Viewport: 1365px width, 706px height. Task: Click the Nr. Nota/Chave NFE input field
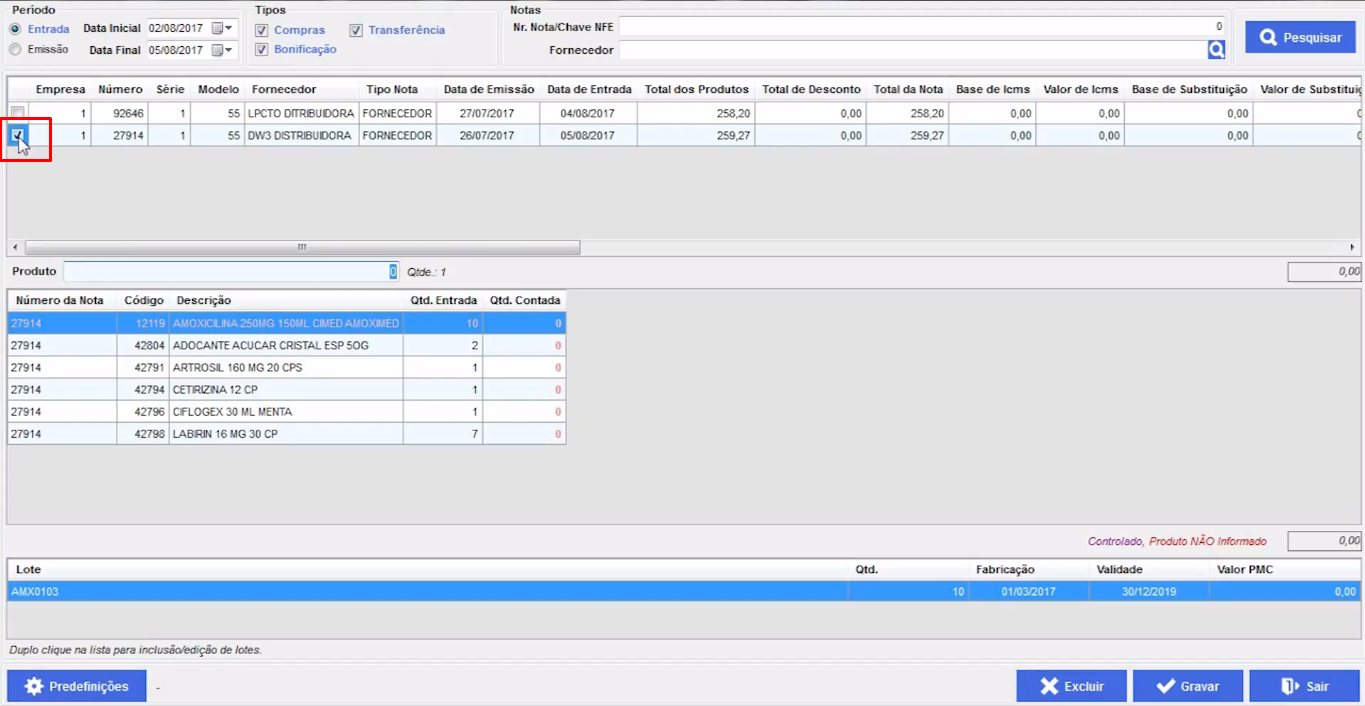[920, 27]
